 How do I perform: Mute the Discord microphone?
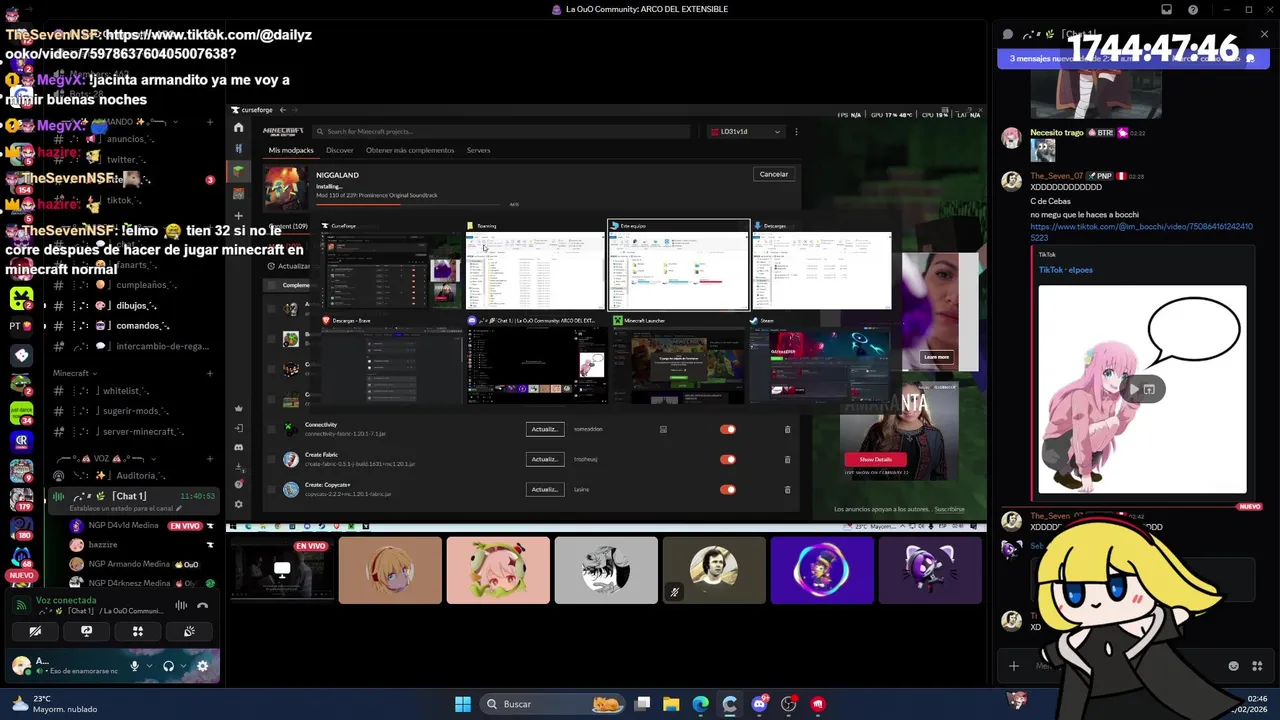(134, 666)
